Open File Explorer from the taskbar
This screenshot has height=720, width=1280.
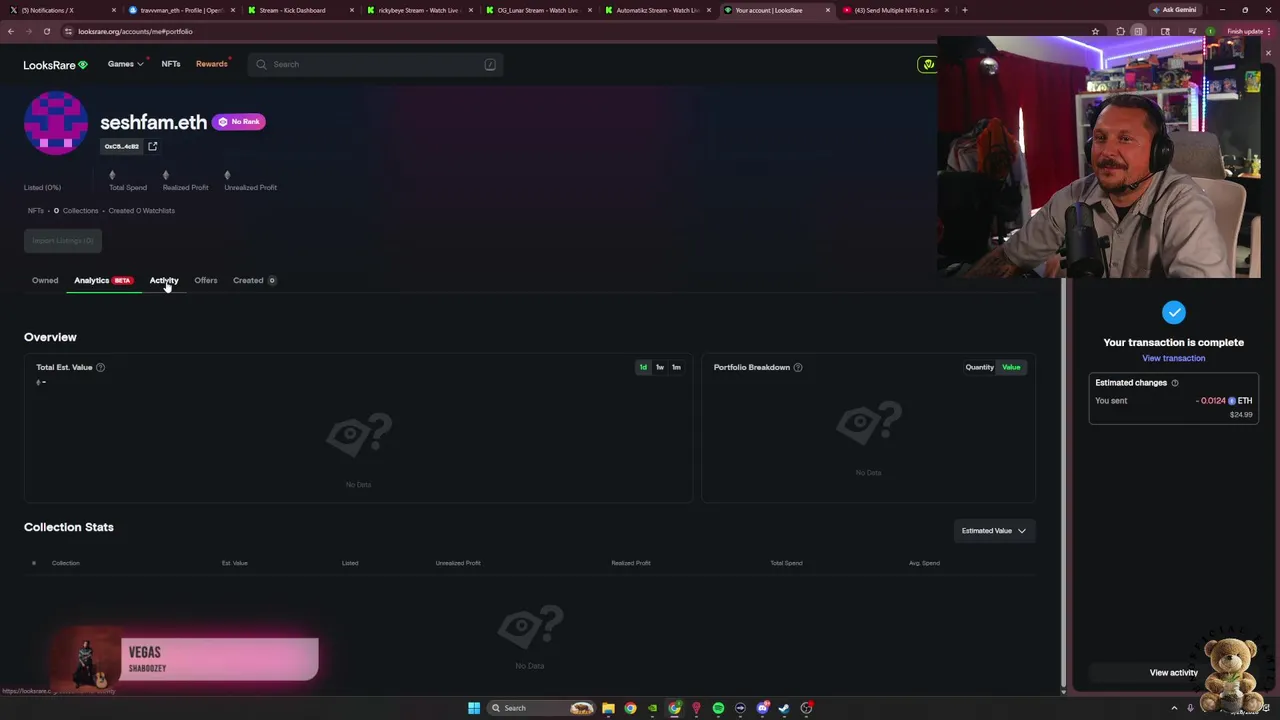coord(608,708)
